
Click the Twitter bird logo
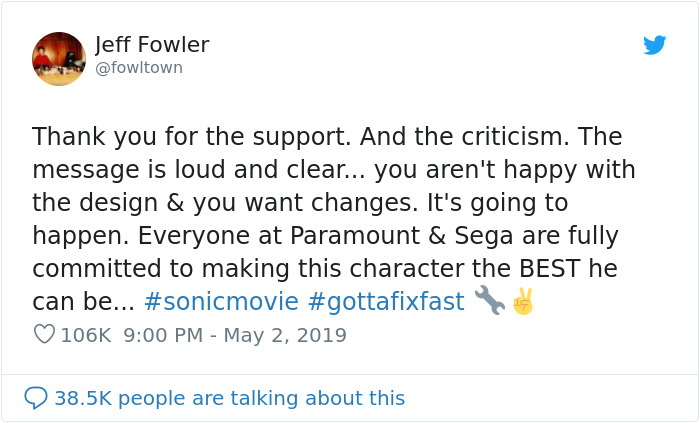(x=655, y=45)
